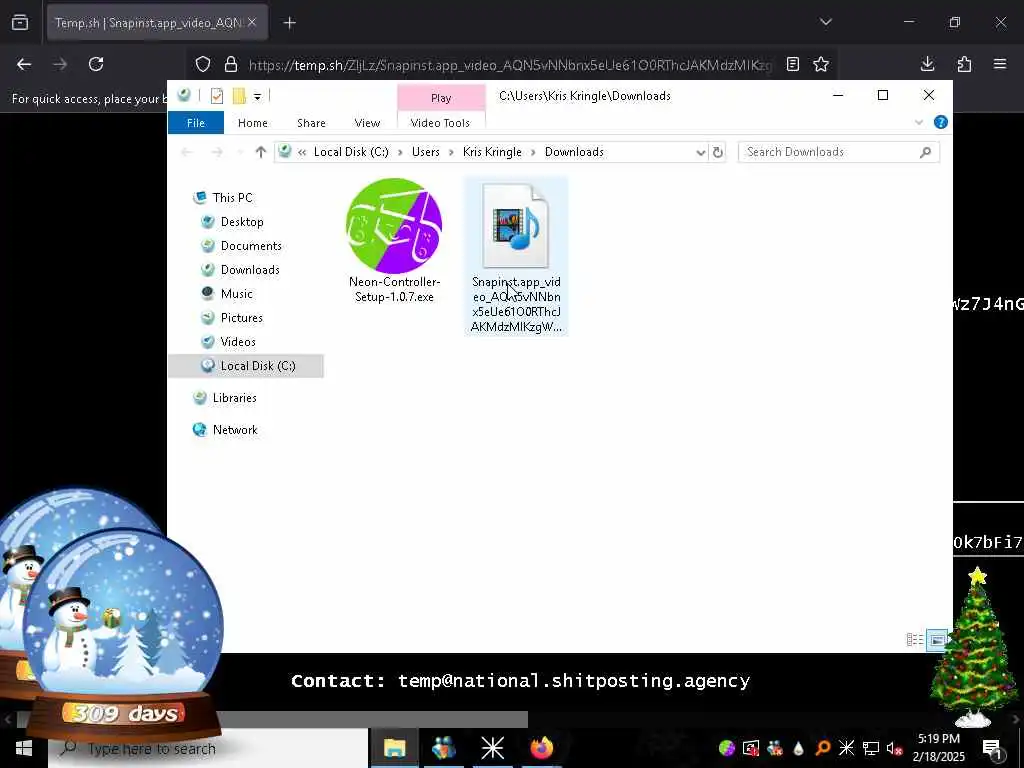Open a new Firefox tab

290,23
